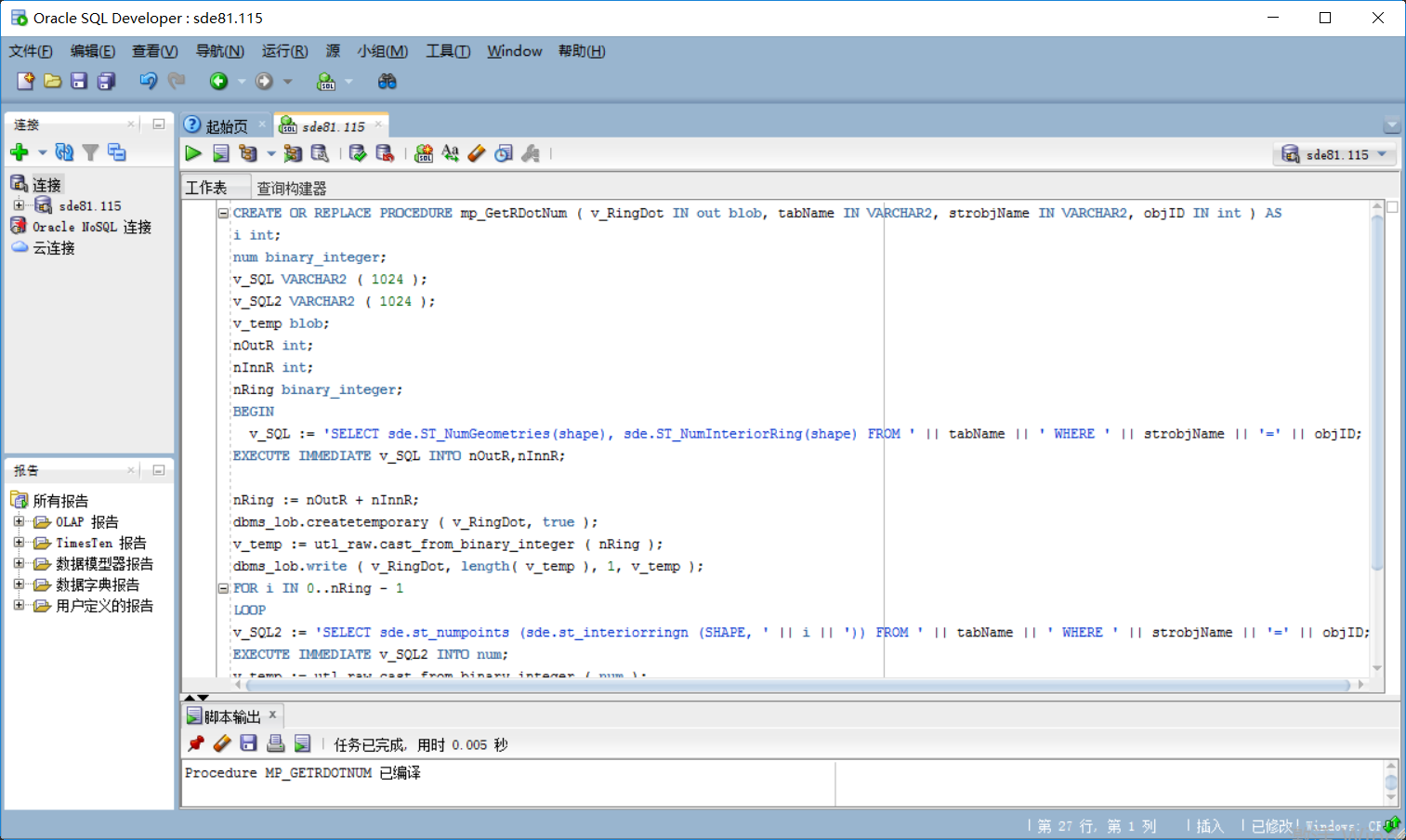Collapse the FOR loop code fold marker
1406x840 pixels.
223,588
